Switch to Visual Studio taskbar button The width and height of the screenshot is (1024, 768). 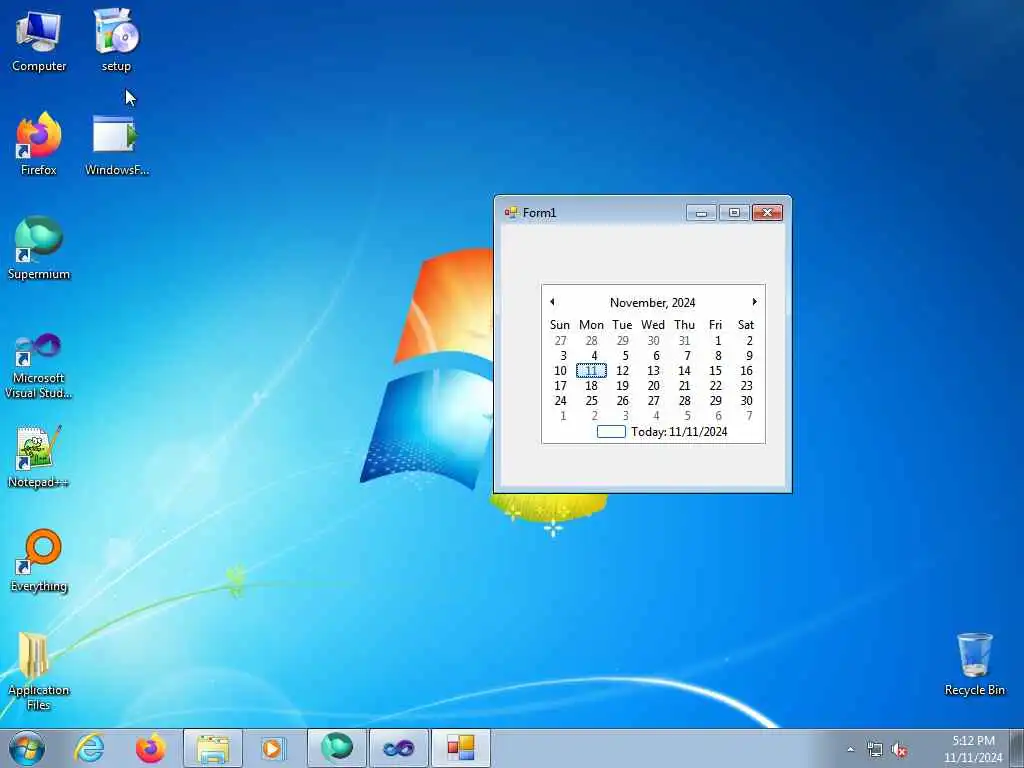pyautogui.click(x=398, y=748)
